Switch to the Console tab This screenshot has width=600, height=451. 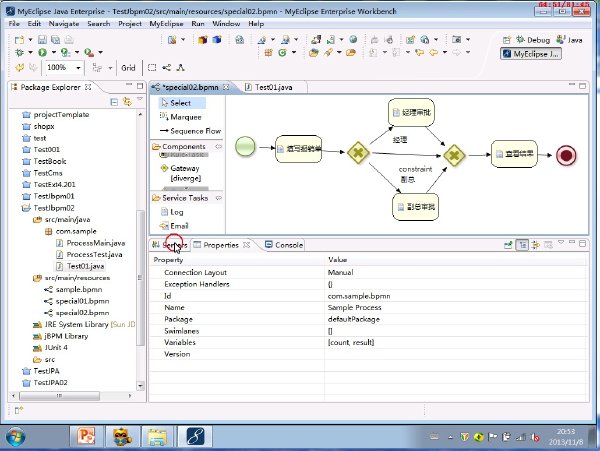[x=284, y=245]
